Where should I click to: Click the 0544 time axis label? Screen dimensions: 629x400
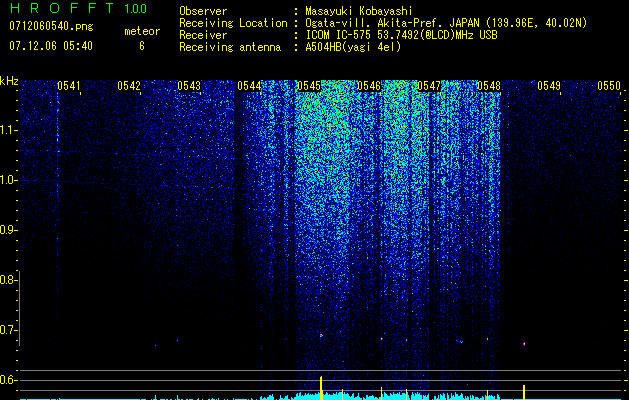pos(249,86)
